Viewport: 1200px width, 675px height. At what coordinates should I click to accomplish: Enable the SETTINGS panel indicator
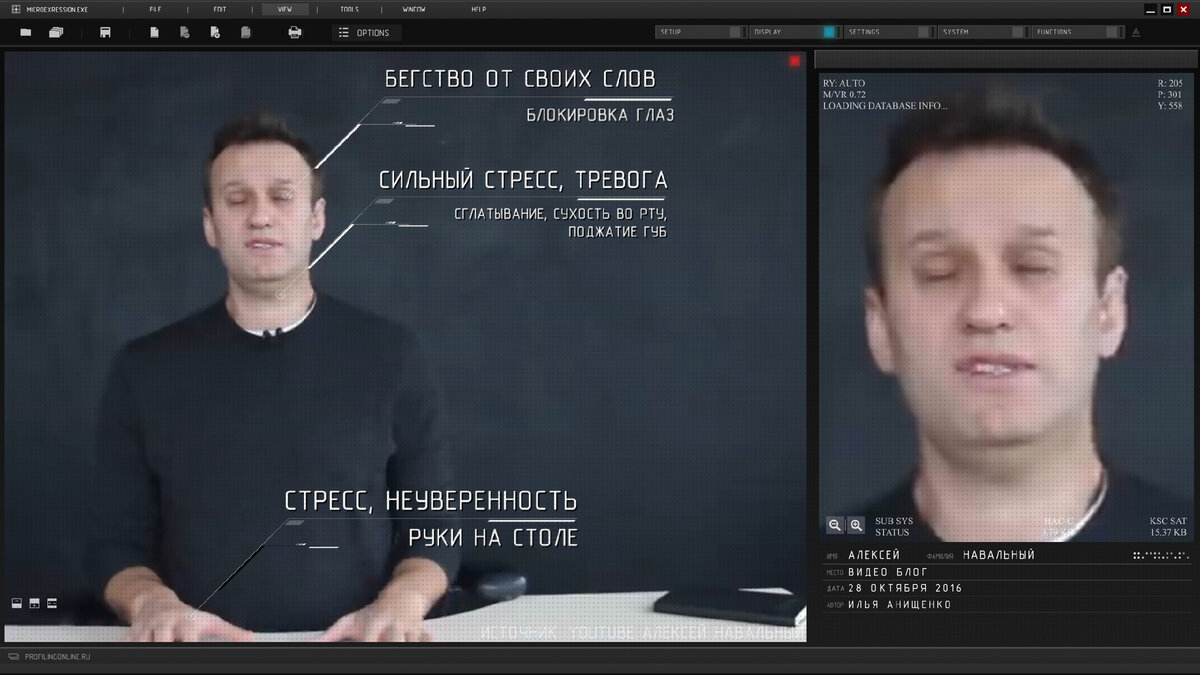click(x=923, y=31)
